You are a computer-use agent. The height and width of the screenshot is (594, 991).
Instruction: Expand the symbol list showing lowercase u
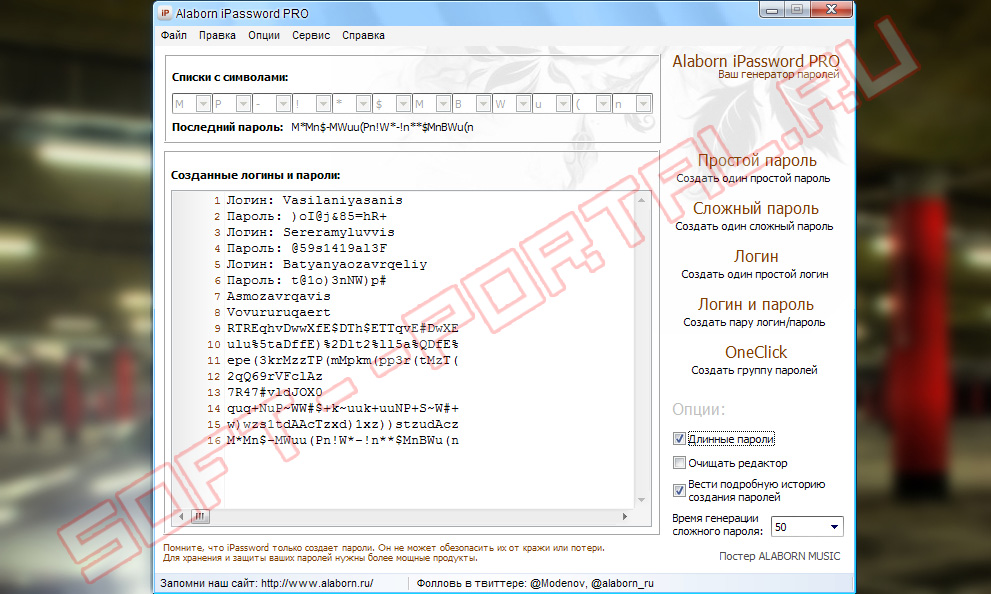(x=563, y=104)
